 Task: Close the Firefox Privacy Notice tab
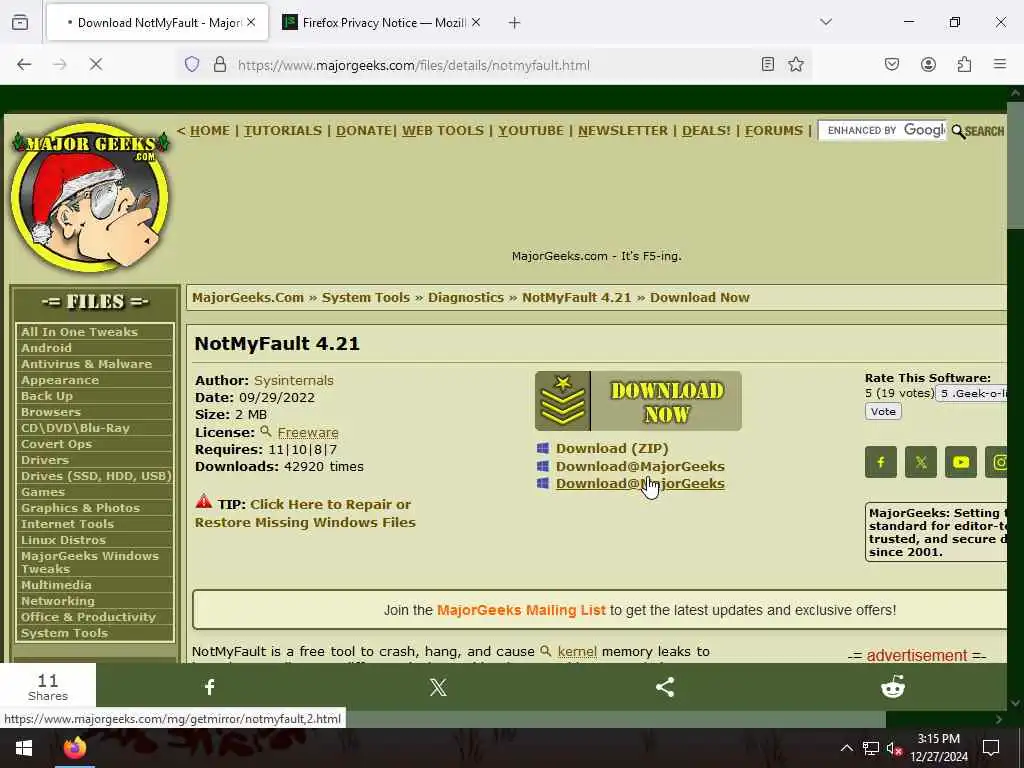point(476,23)
